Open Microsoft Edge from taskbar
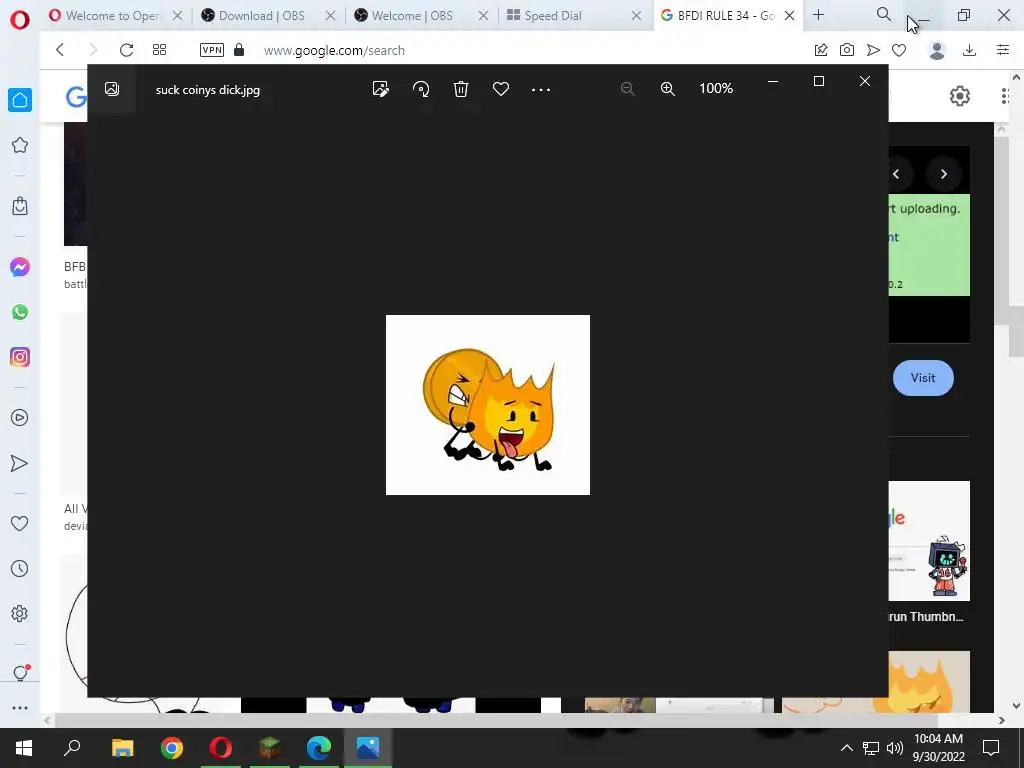The image size is (1024, 768). pos(319,748)
